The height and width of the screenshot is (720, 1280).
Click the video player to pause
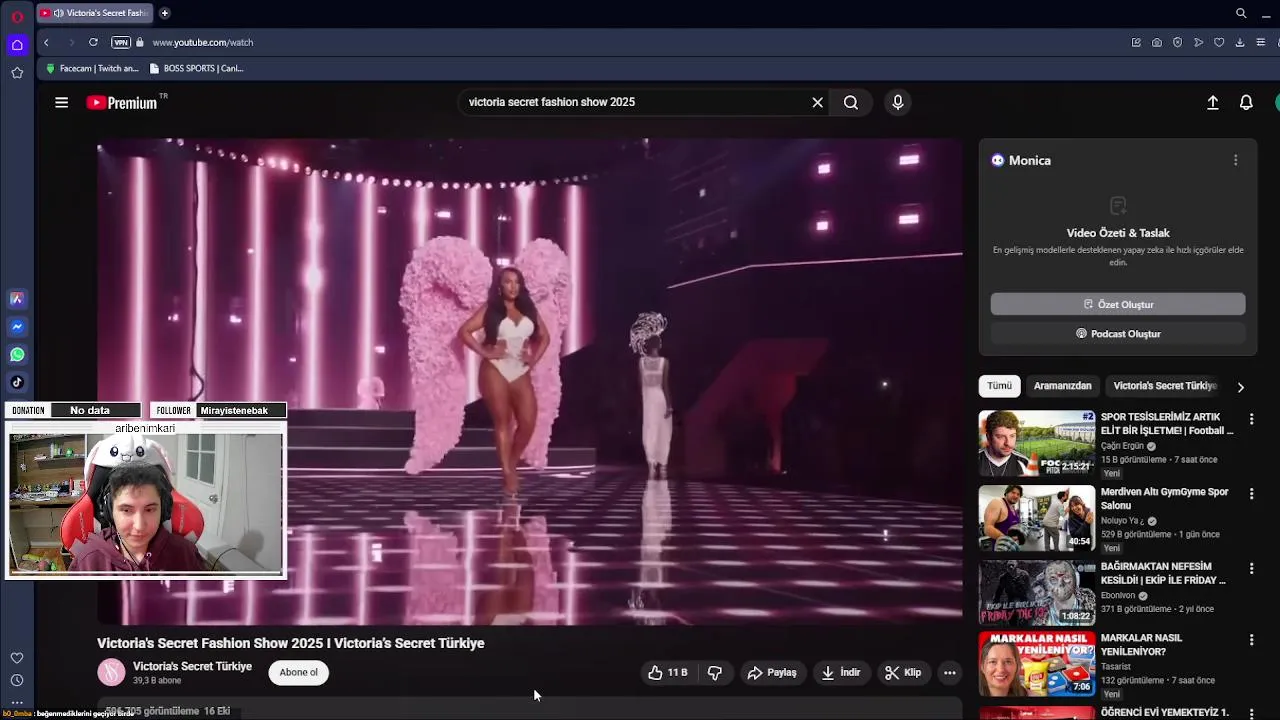(529, 381)
